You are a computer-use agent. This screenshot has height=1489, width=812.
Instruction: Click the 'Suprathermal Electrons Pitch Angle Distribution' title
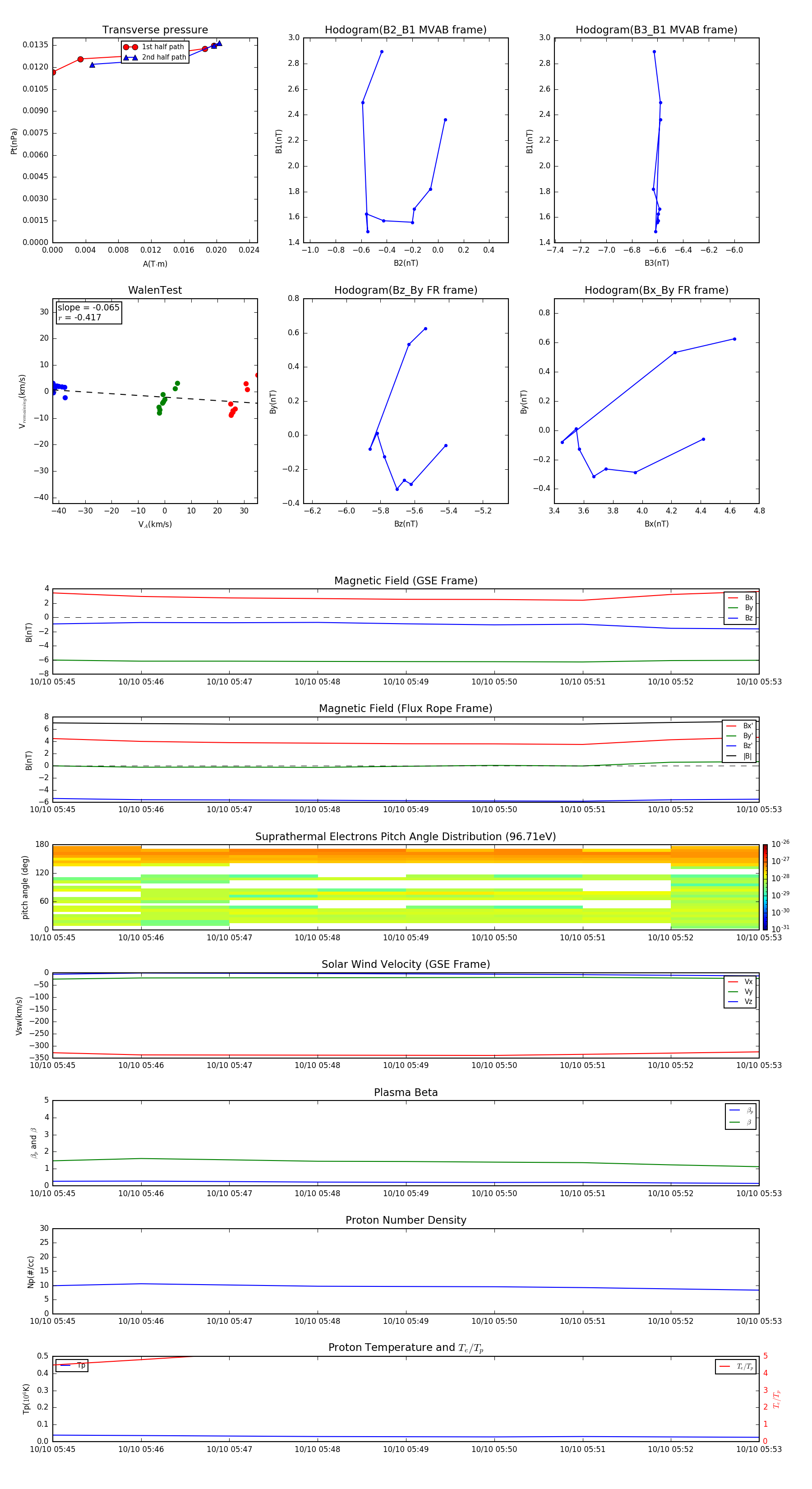(406, 837)
